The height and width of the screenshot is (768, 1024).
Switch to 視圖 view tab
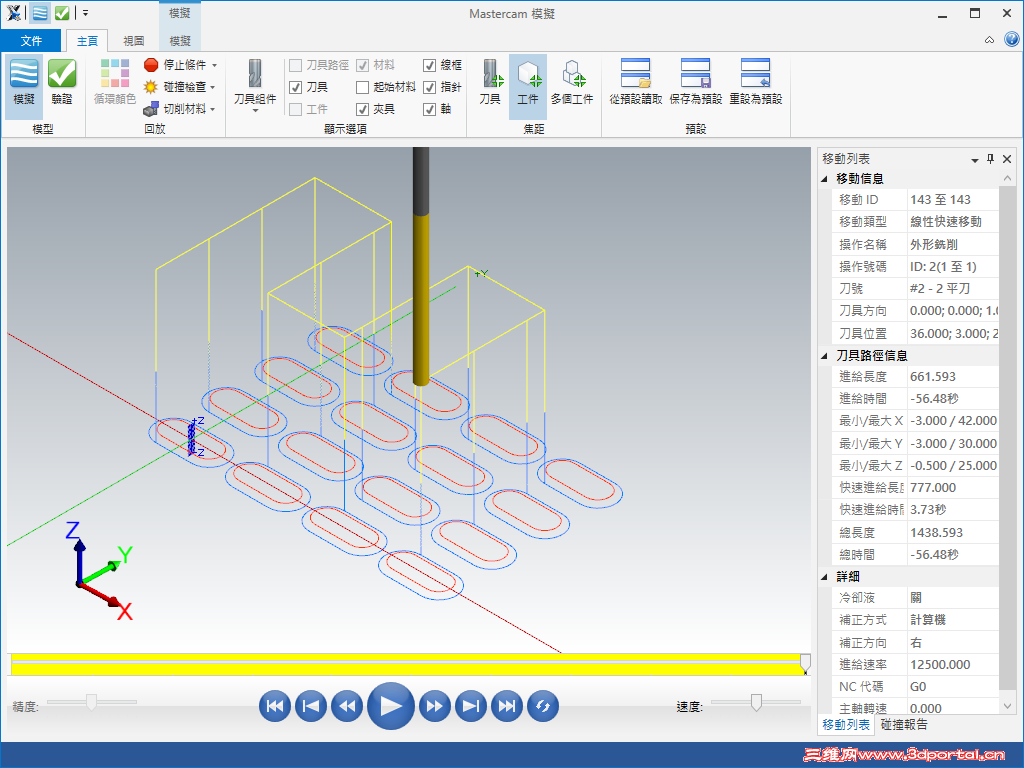[x=134, y=40]
